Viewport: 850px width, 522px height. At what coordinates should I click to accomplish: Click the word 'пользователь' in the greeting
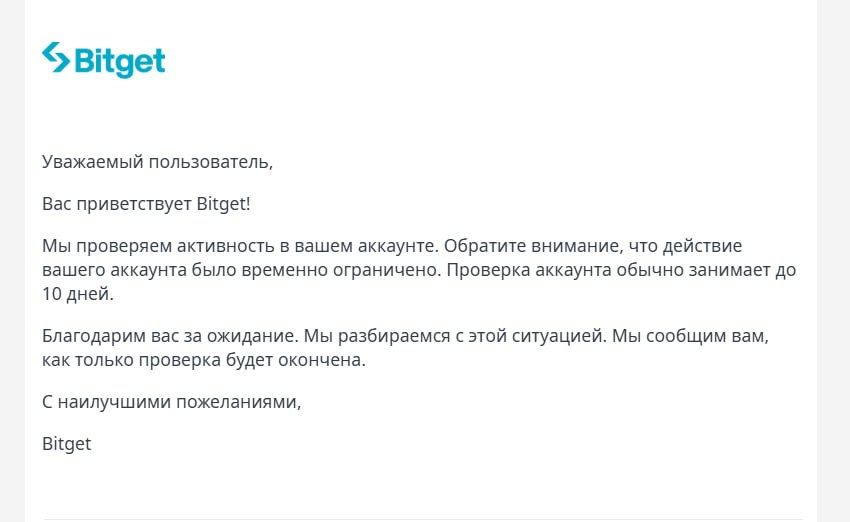tap(210, 162)
